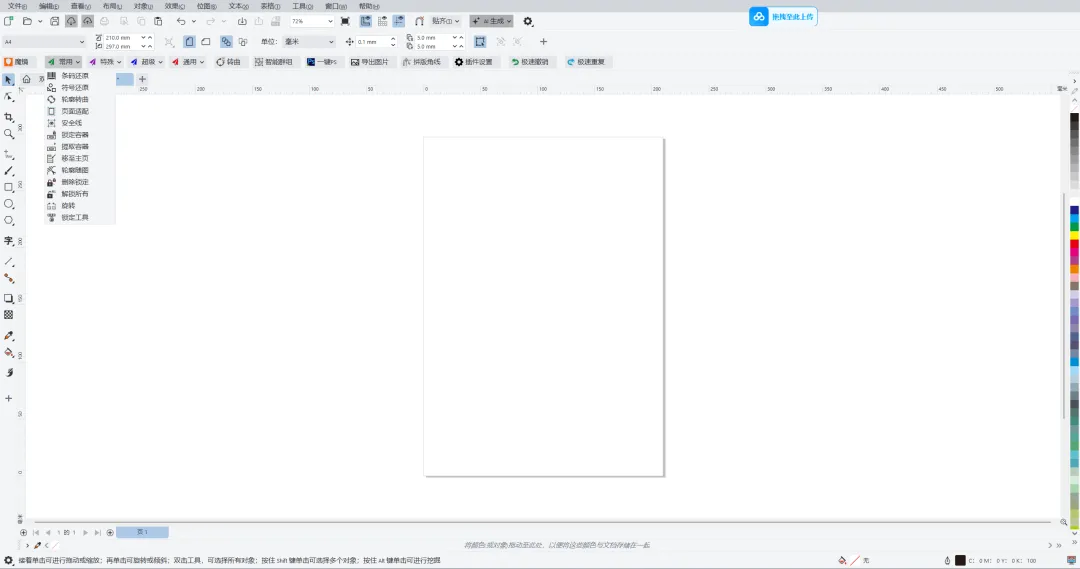Open the zoom level 72% dropdown
The width and height of the screenshot is (1080, 569).
point(330,21)
